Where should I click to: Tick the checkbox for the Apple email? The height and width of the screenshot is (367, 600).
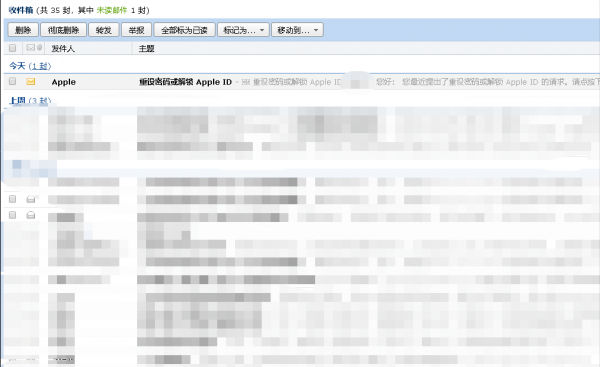pos(13,81)
